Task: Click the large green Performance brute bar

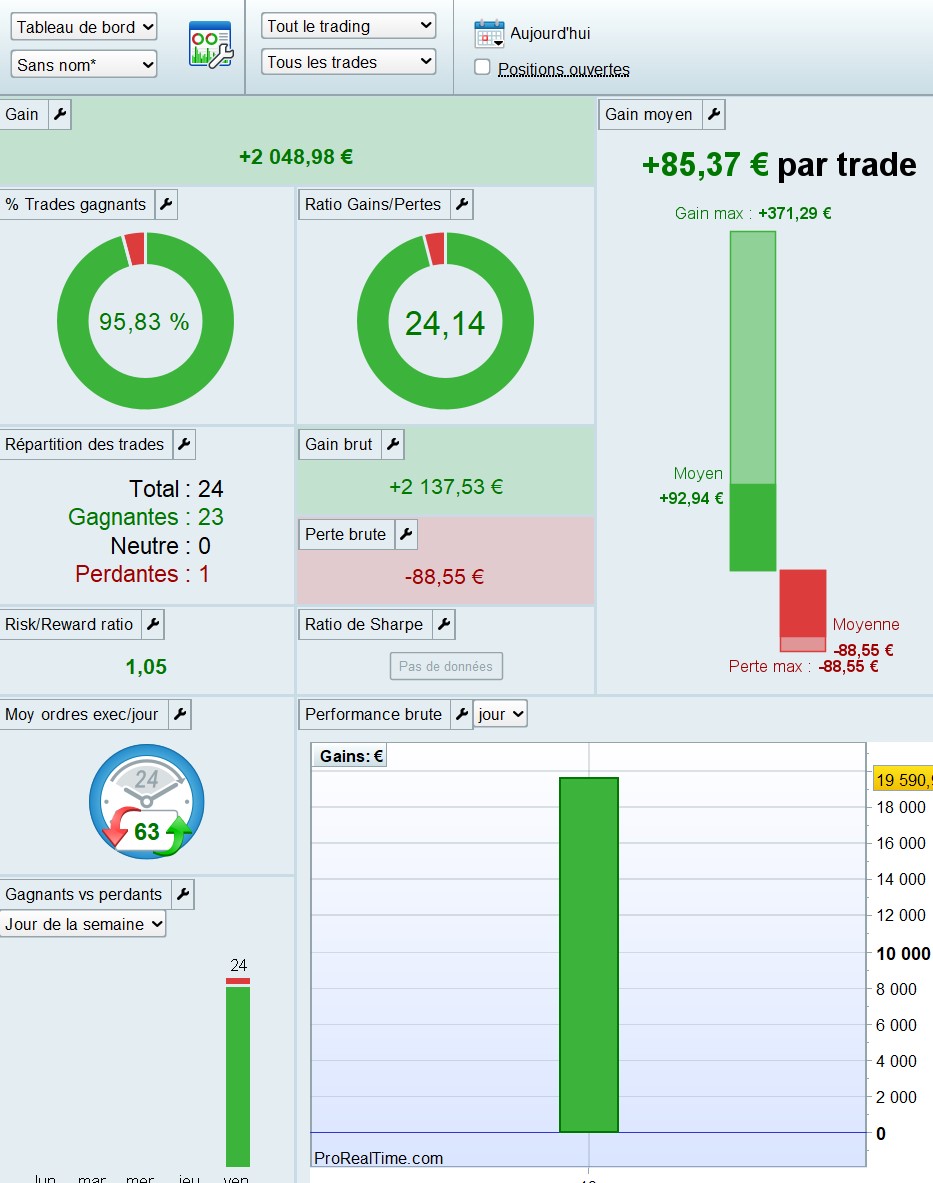Action: pos(589,954)
